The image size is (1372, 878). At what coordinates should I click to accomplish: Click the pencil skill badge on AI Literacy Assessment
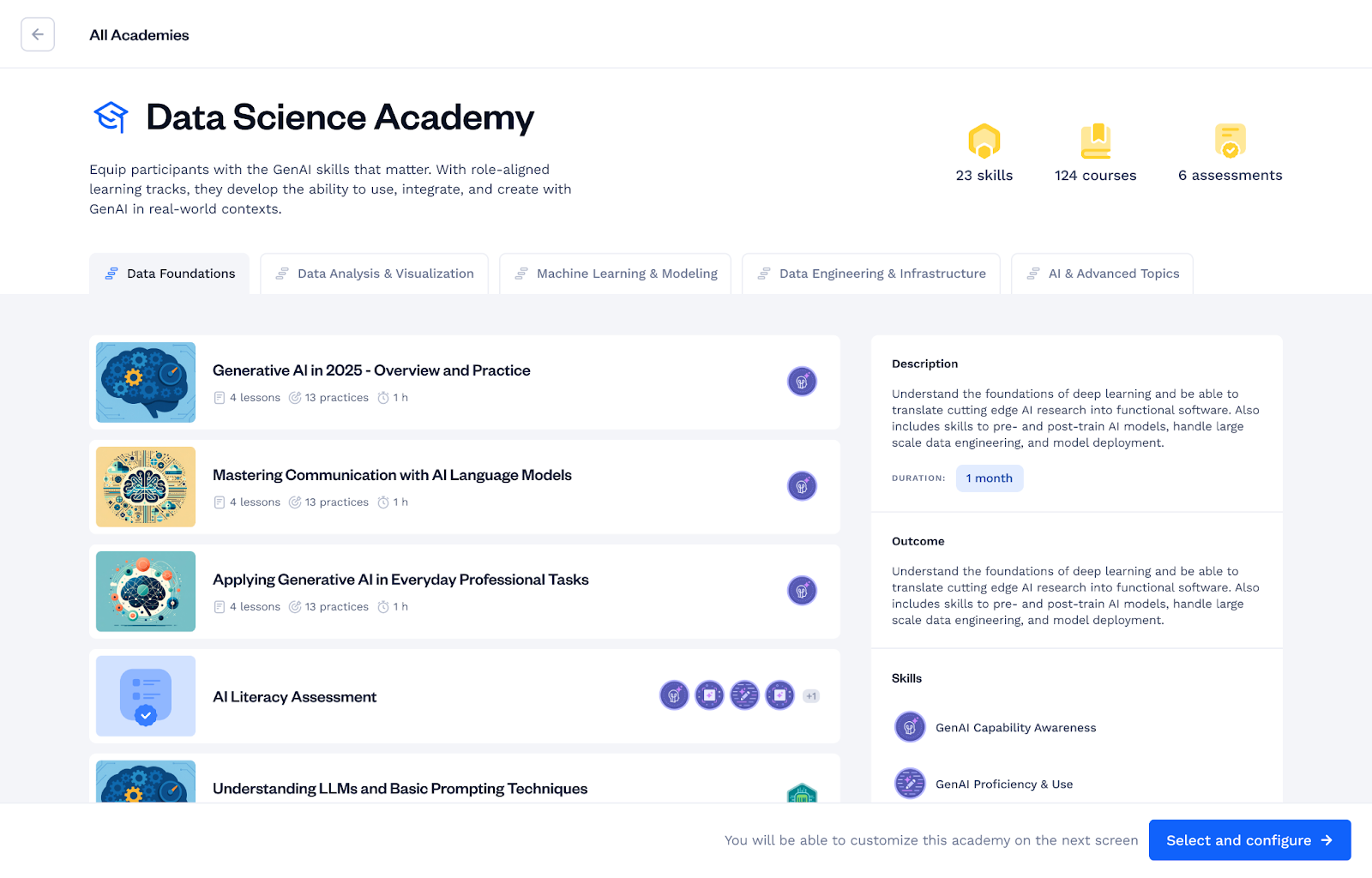click(x=744, y=695)
